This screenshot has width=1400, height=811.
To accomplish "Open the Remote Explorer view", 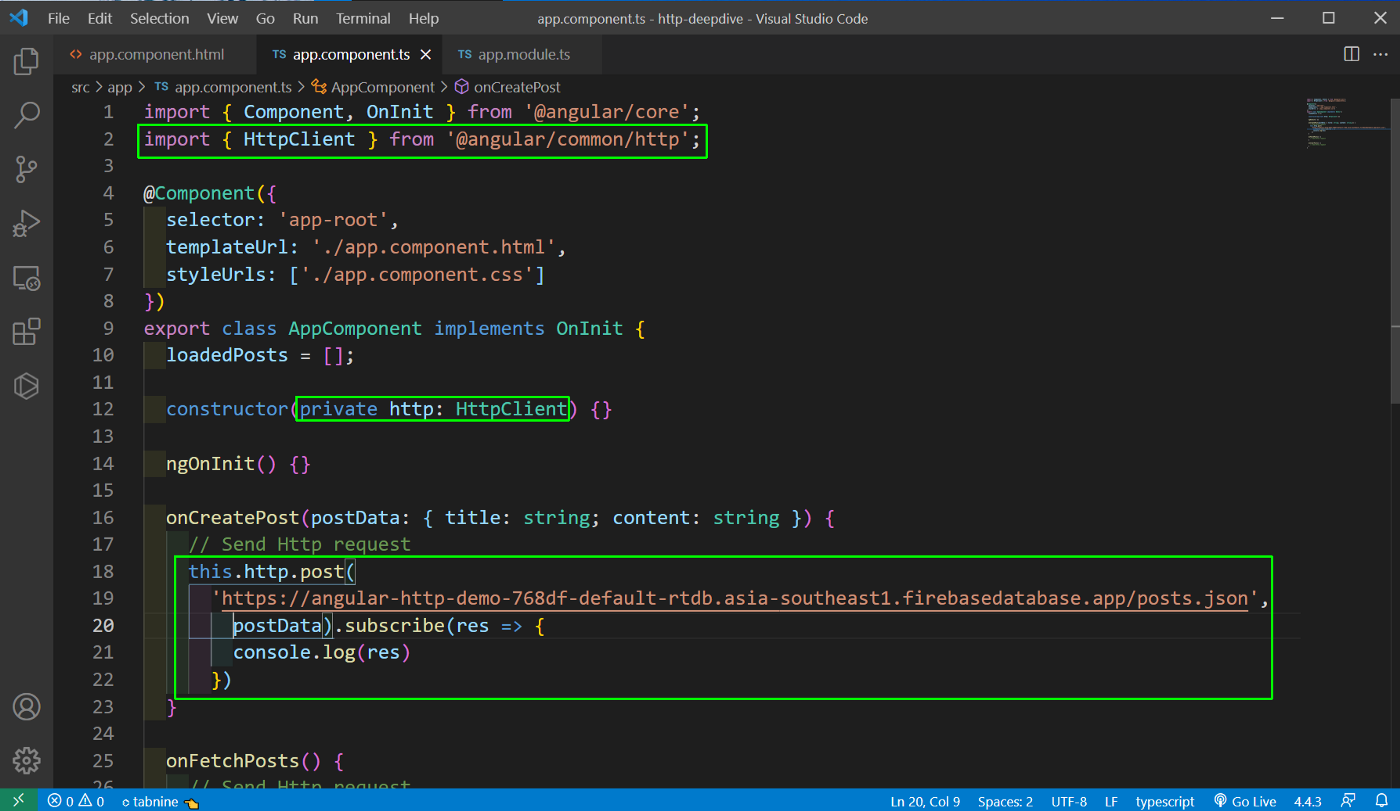I will (26, 278).
